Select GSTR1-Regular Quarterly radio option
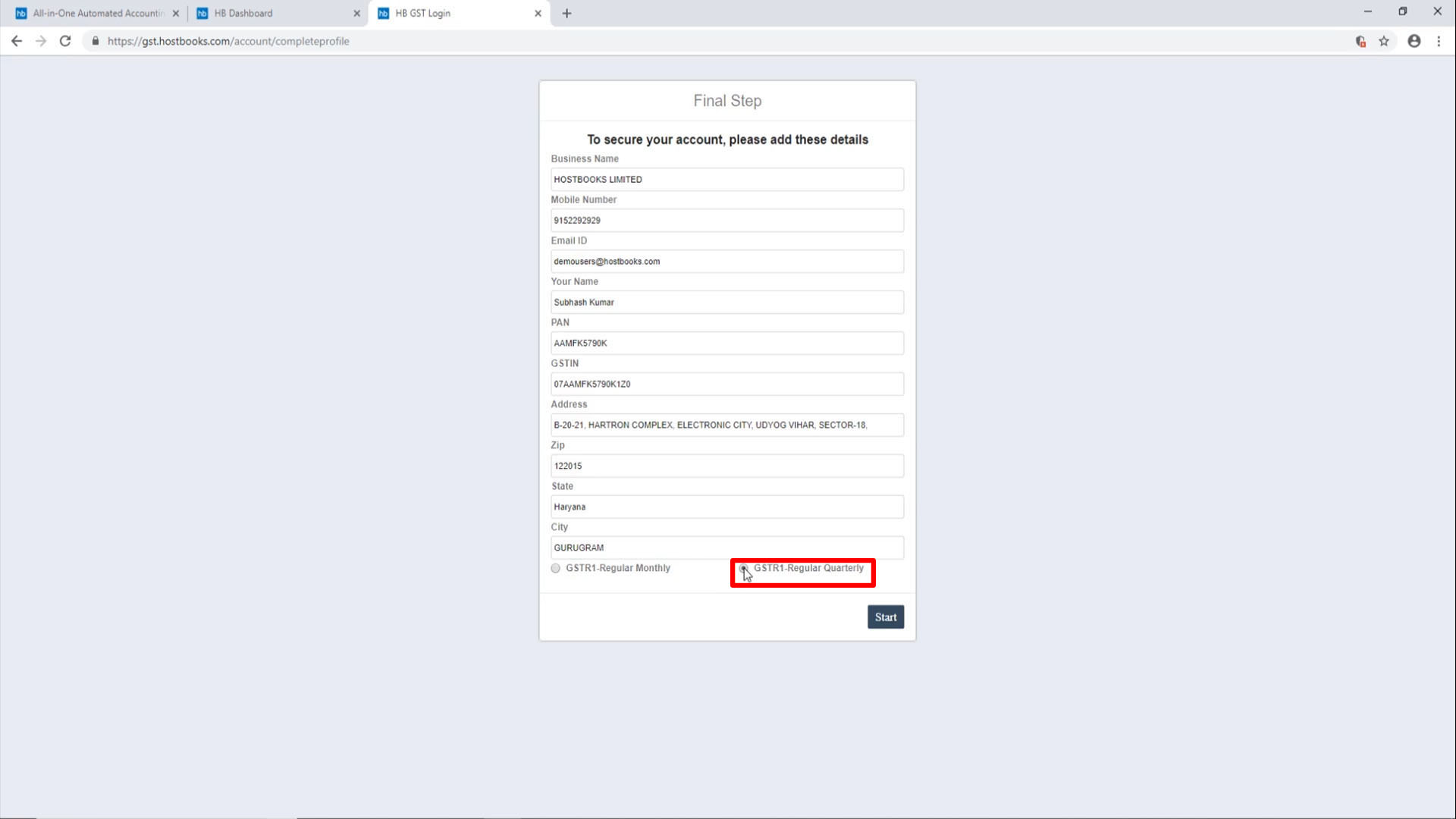The height and width of the screenshot is (819, 1456). click(744, 568)
